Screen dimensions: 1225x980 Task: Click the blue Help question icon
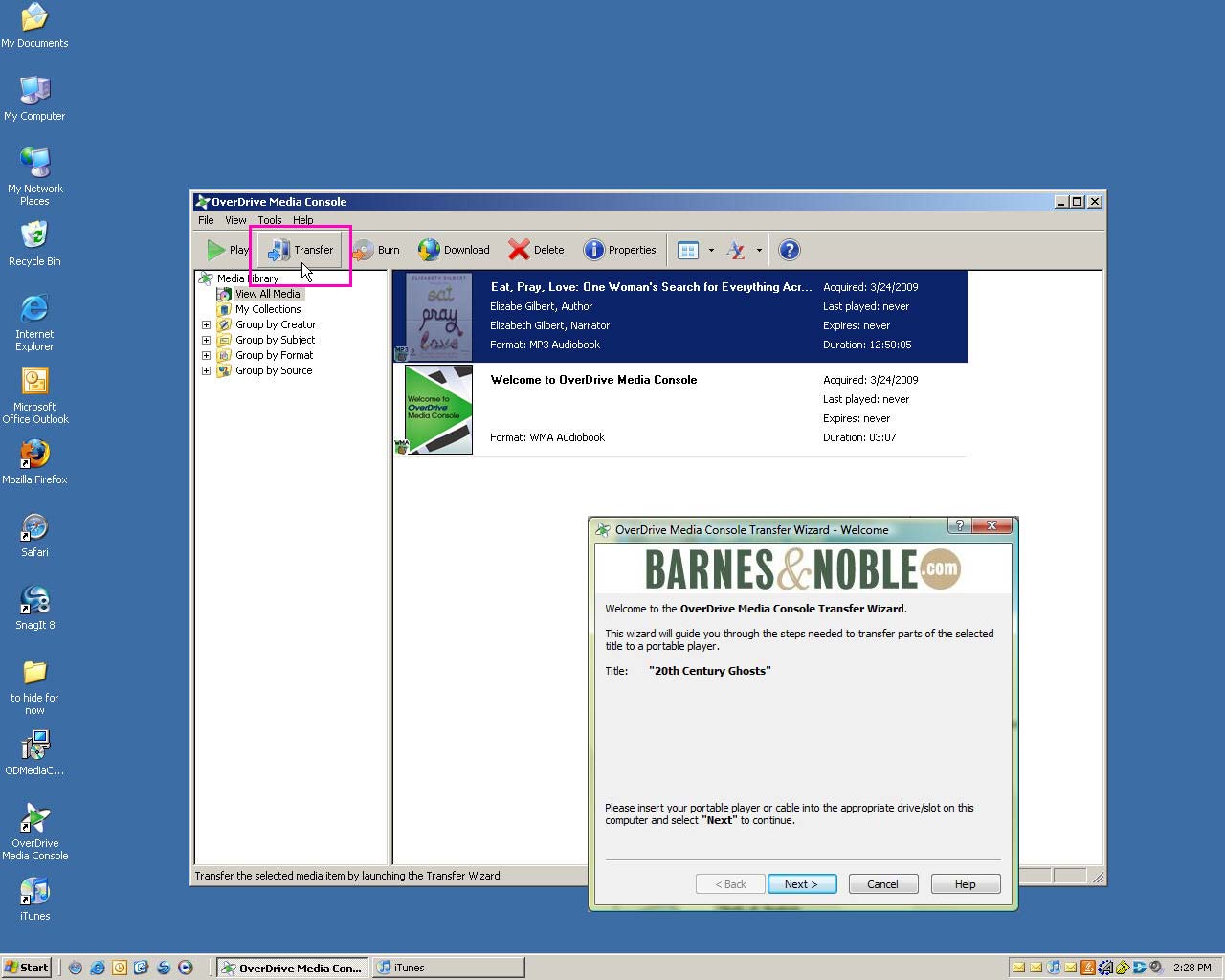(789, 250)
